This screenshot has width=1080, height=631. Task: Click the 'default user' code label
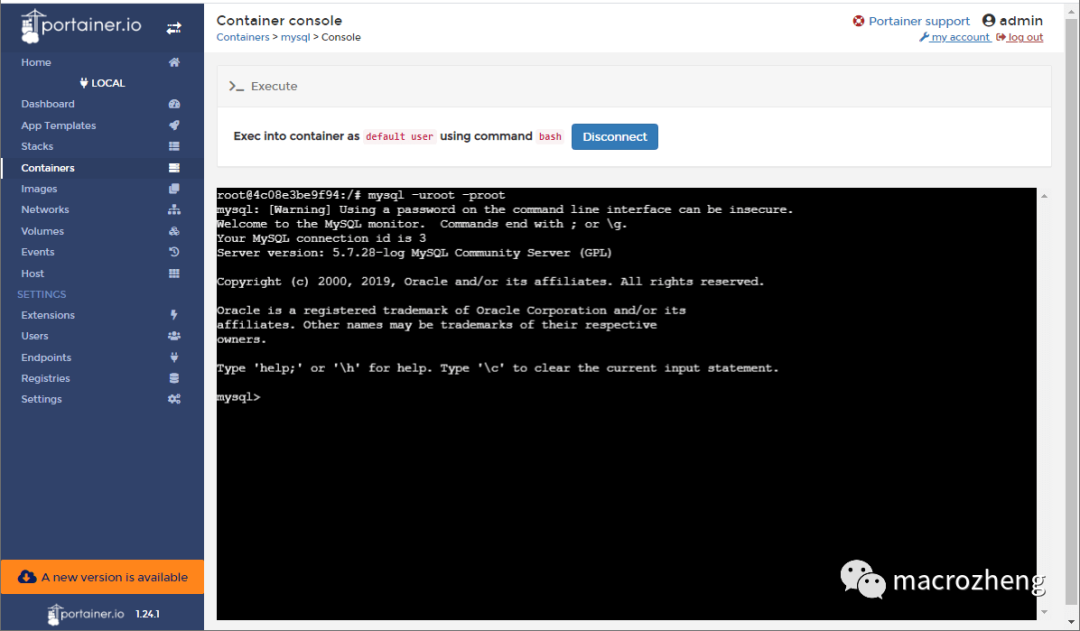coord(399,136)
